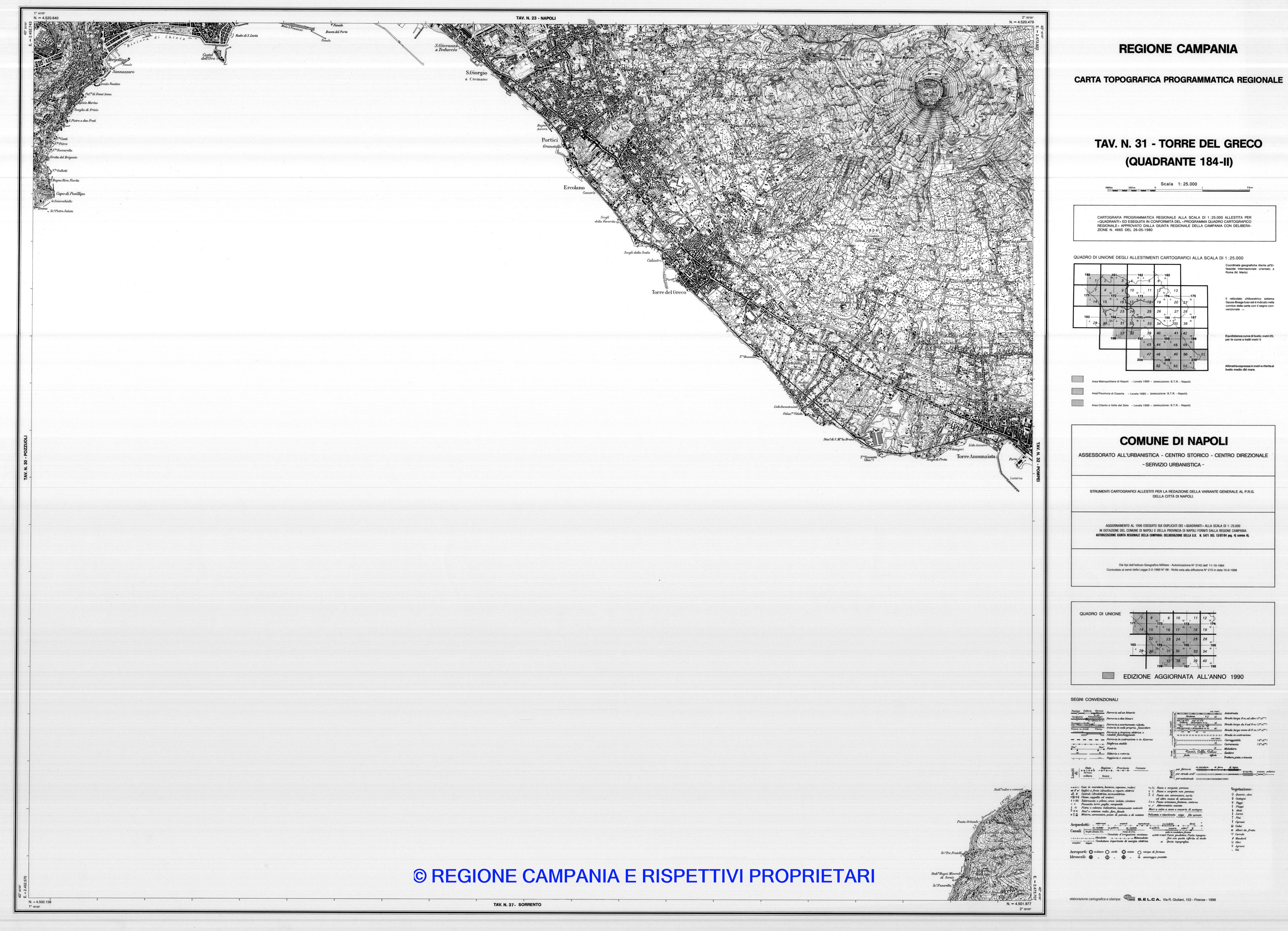This screenshot has height=931, width=1288.
Task: Click the "Grotta del Brigante" coastal label
Action: point(63,157)
